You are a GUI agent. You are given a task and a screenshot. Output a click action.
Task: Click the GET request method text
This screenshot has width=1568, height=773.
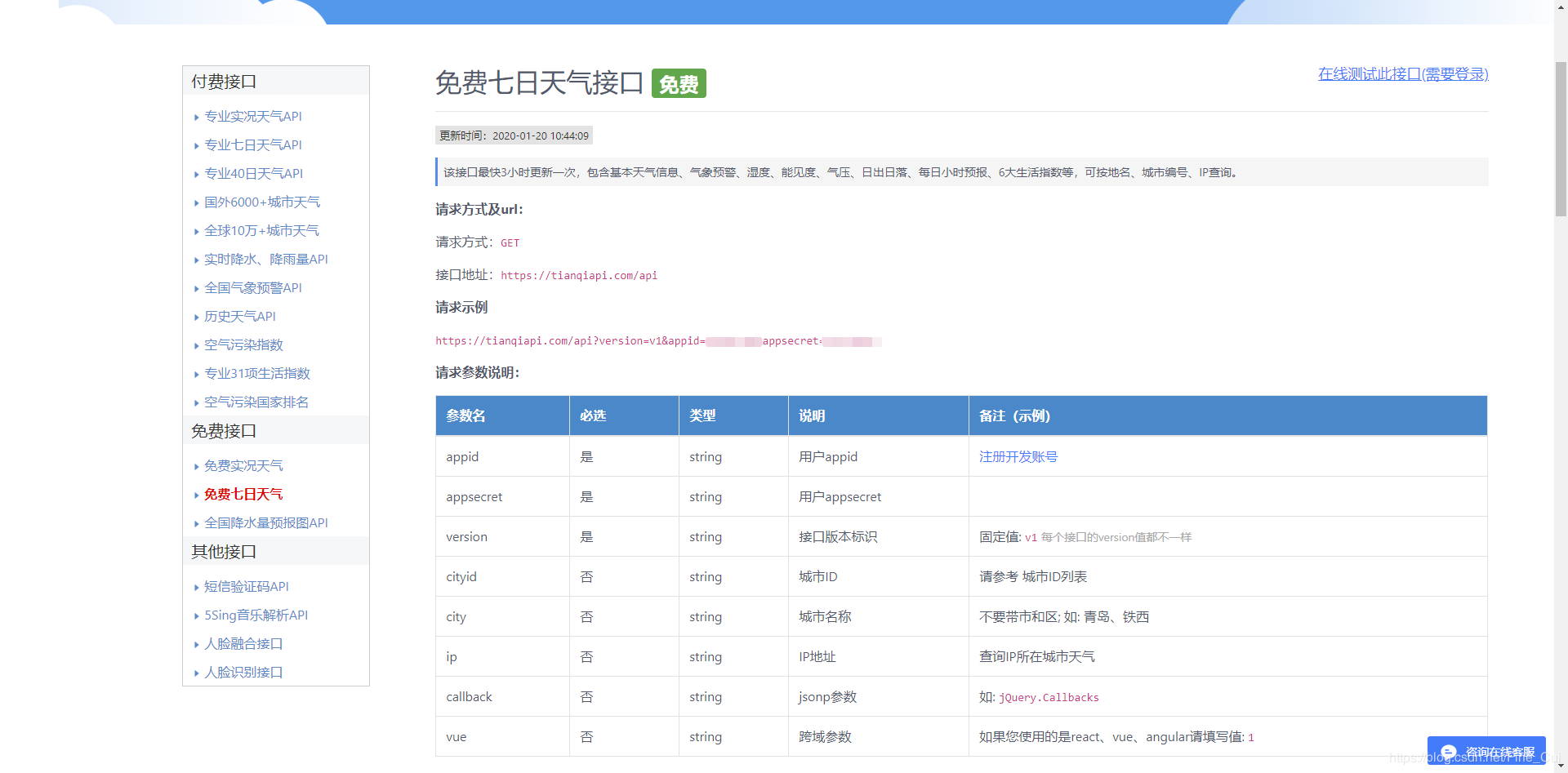tap(510, 243)
